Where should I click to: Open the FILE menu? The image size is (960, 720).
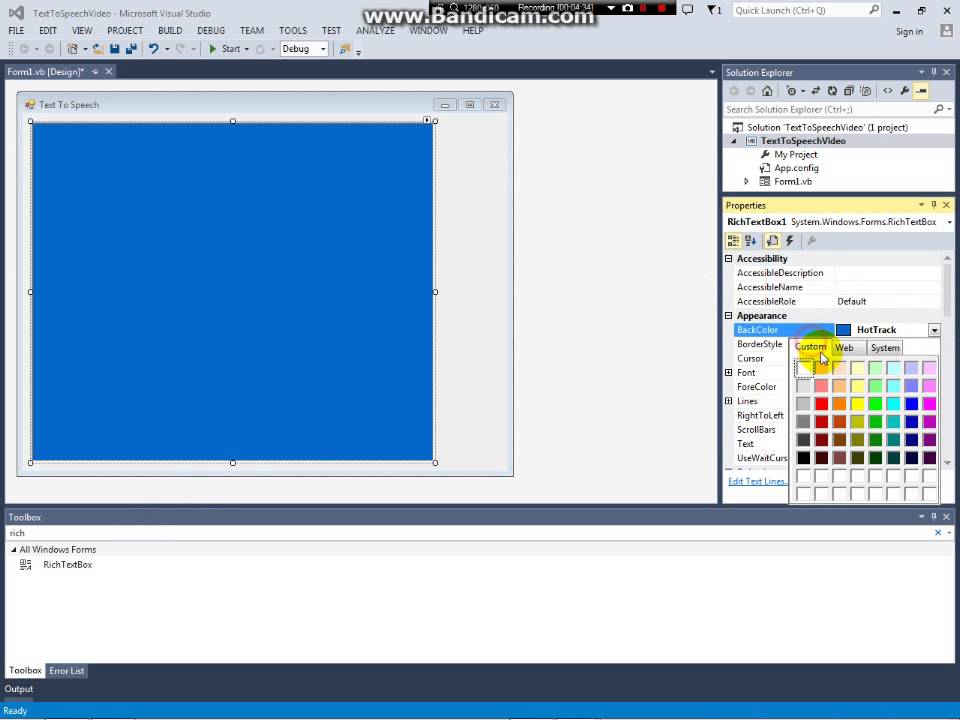17,31
